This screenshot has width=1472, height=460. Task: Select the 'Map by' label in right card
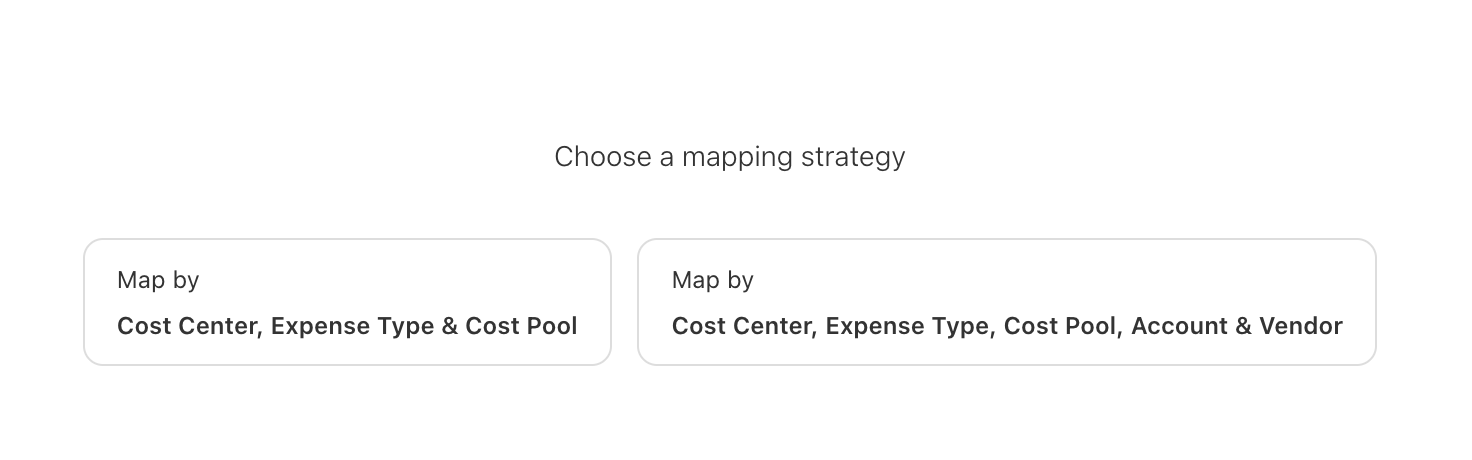(712, 280)
